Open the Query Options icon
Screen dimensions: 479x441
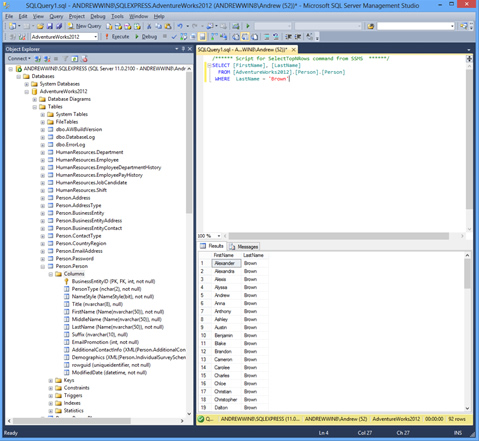pyautogui.click(x=193, y=37)
